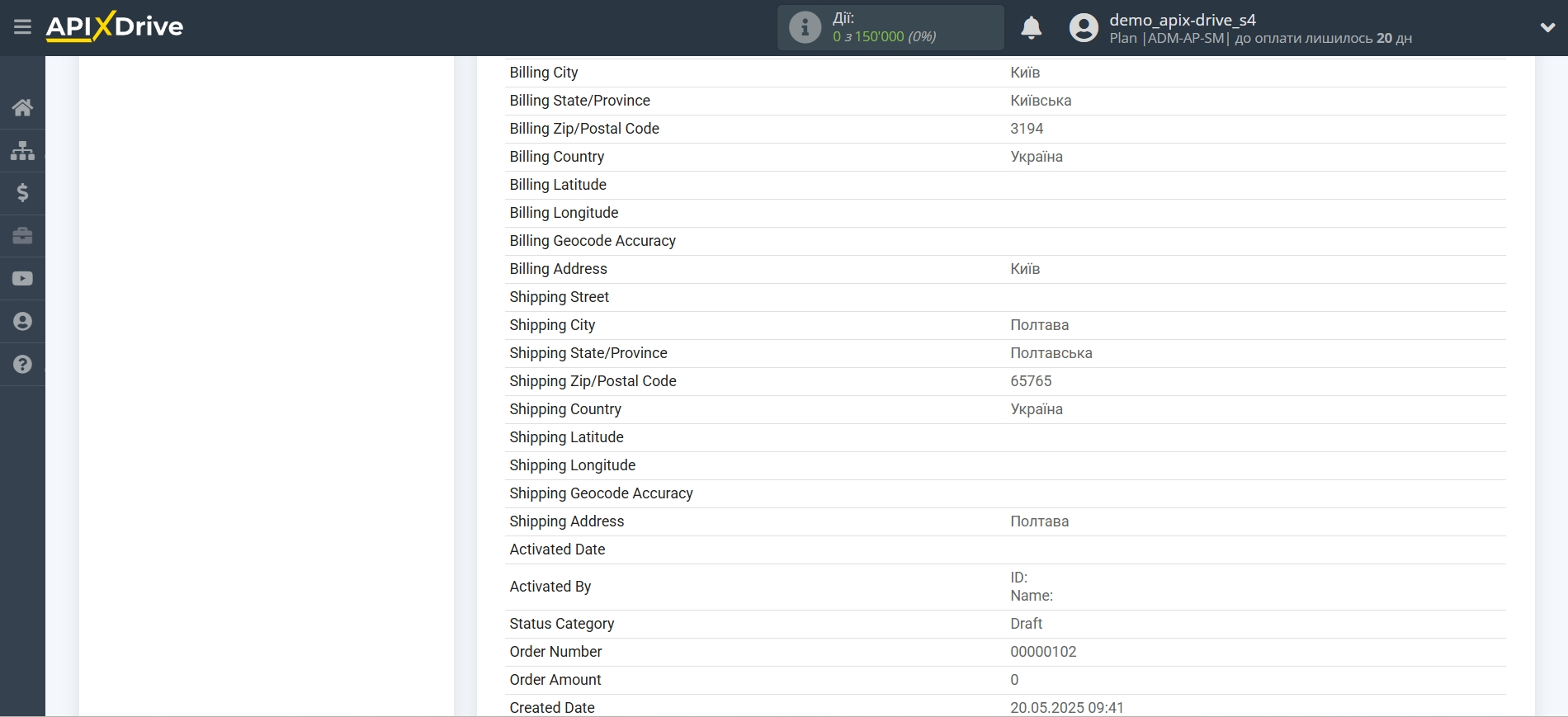Select Shipping State value Полтавська

1051,353
